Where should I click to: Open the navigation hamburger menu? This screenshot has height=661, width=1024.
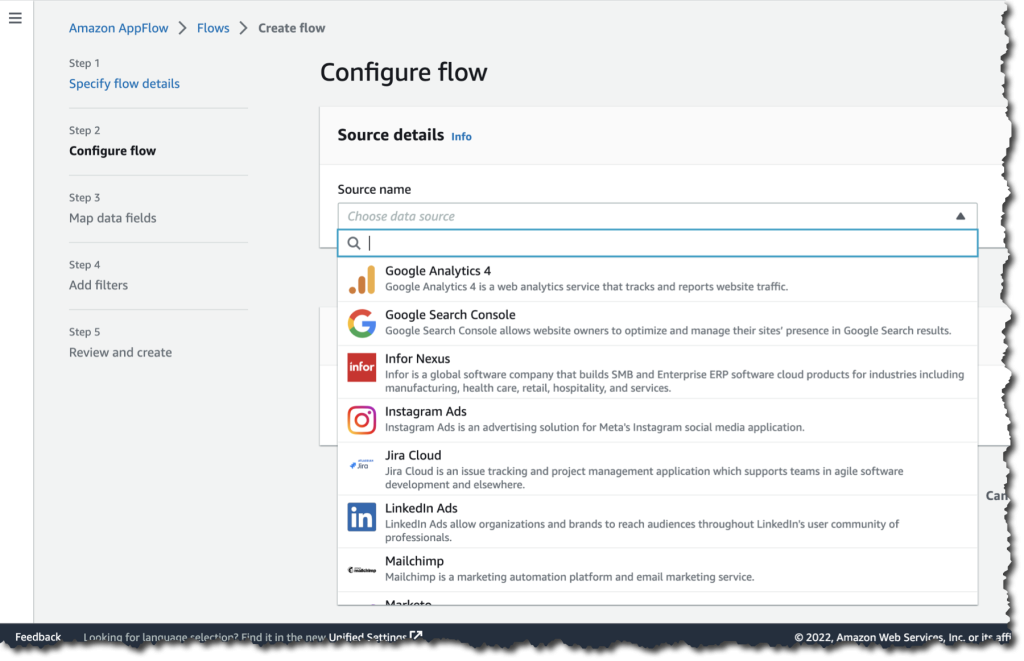(15, 17)
